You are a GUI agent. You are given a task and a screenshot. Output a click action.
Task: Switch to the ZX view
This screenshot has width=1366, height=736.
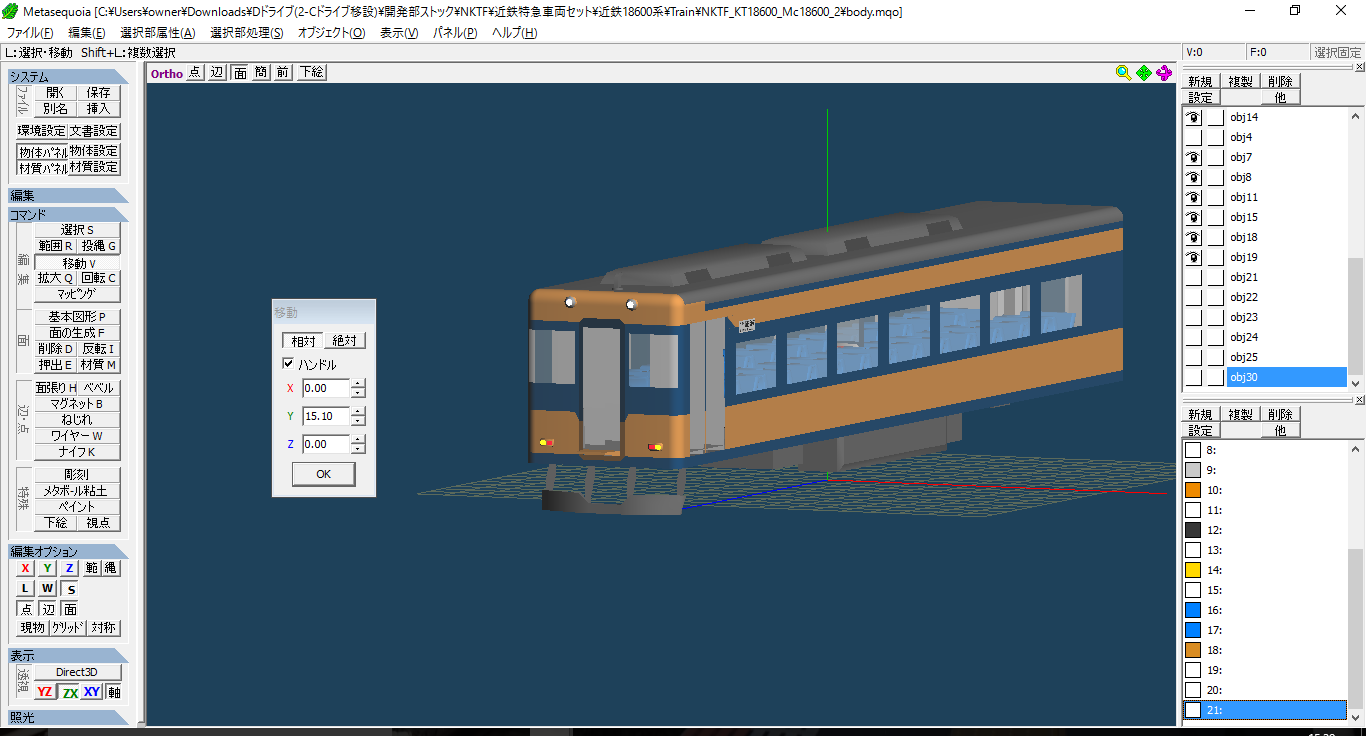coord(69,692)
